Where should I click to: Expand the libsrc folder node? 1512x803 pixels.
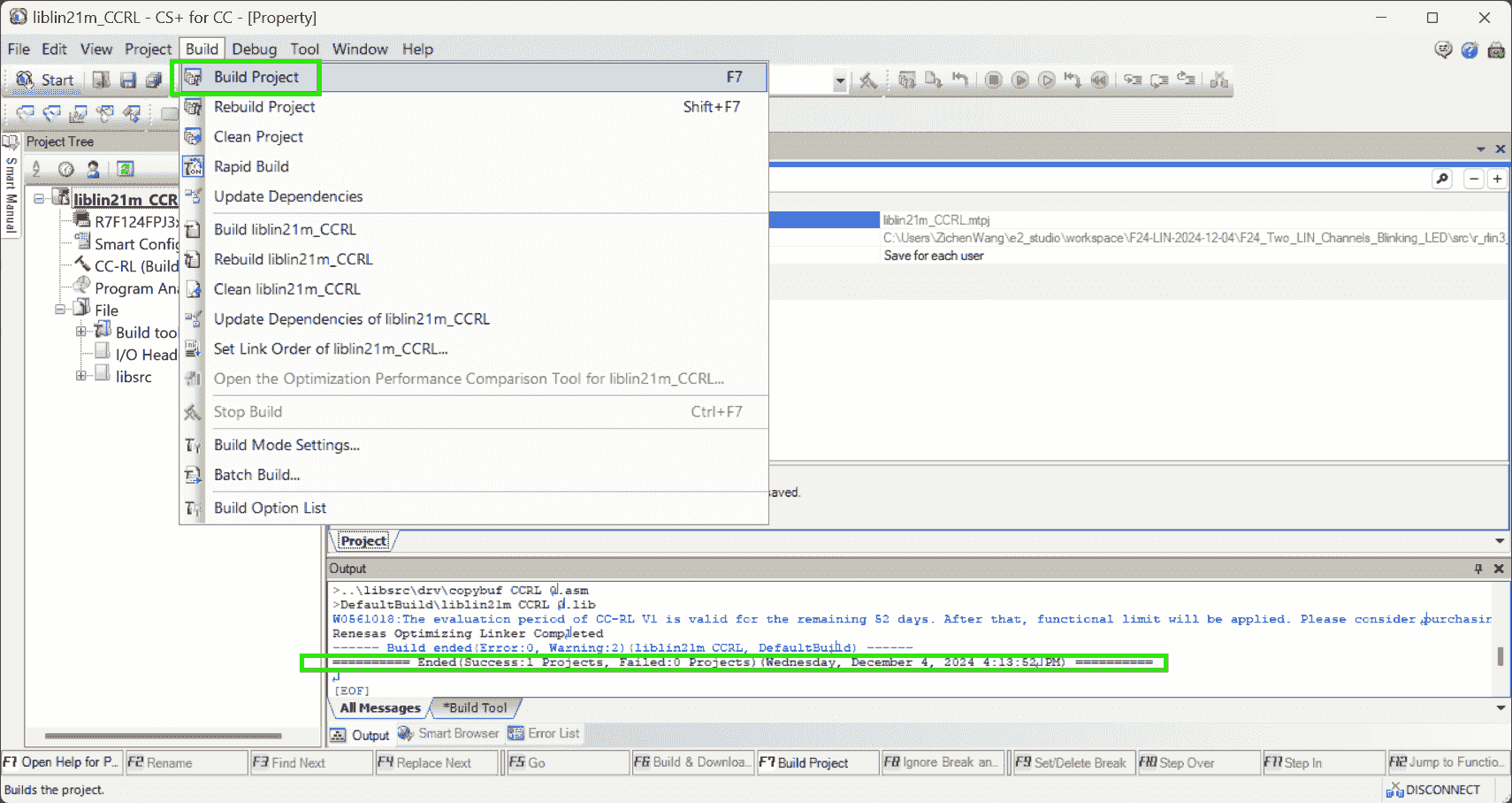(81, 376)
